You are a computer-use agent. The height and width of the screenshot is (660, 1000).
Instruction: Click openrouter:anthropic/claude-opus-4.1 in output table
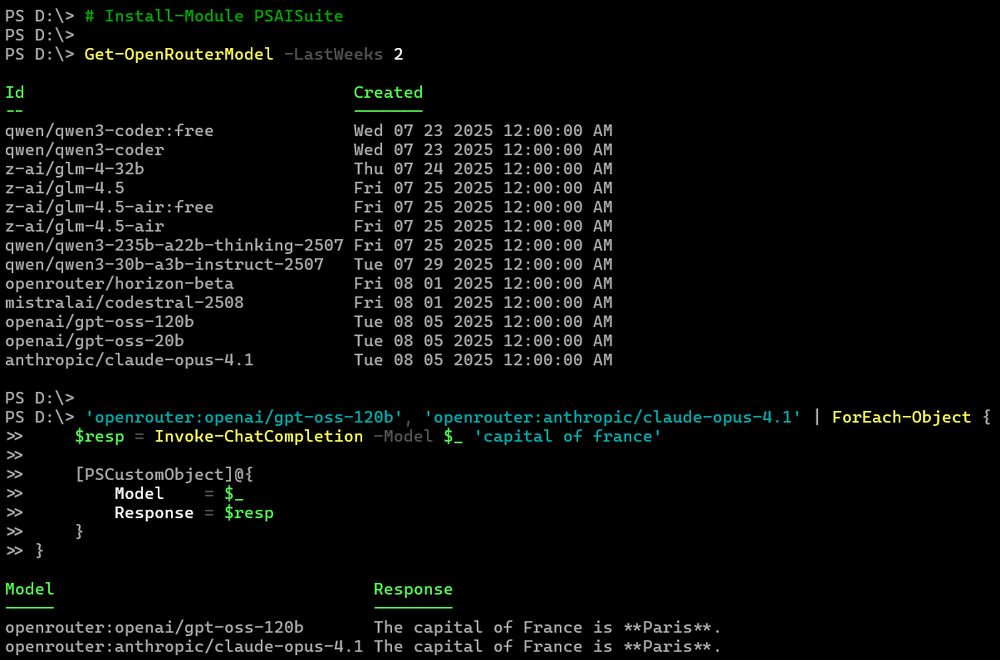coord(184,647)
